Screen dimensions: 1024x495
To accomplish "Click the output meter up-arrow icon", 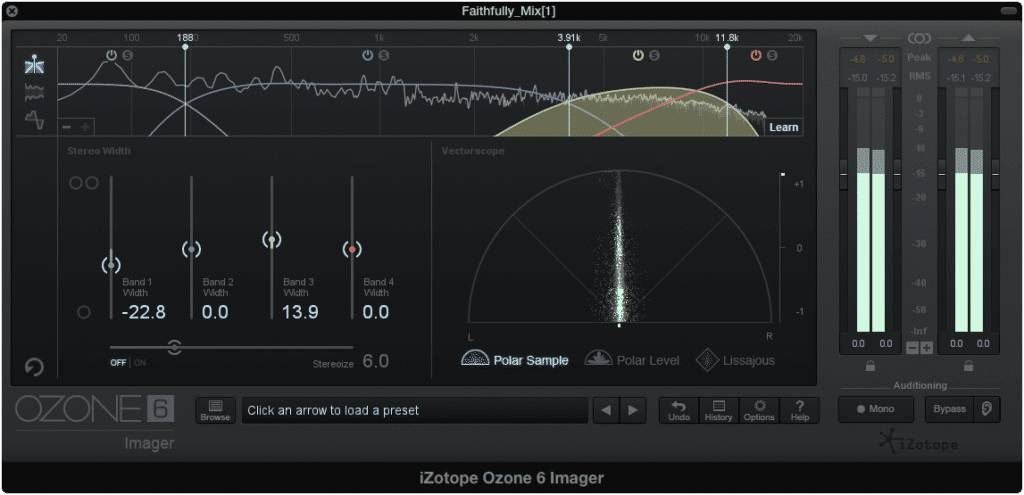I will 968,38.
